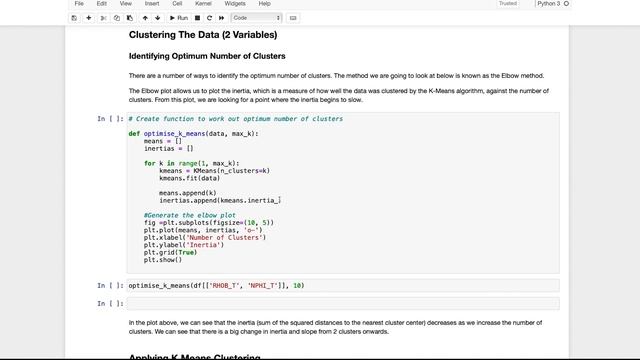Cut selected cells with scissors icon
Viewport: 640px width, 360px height.
pos(103,18)
